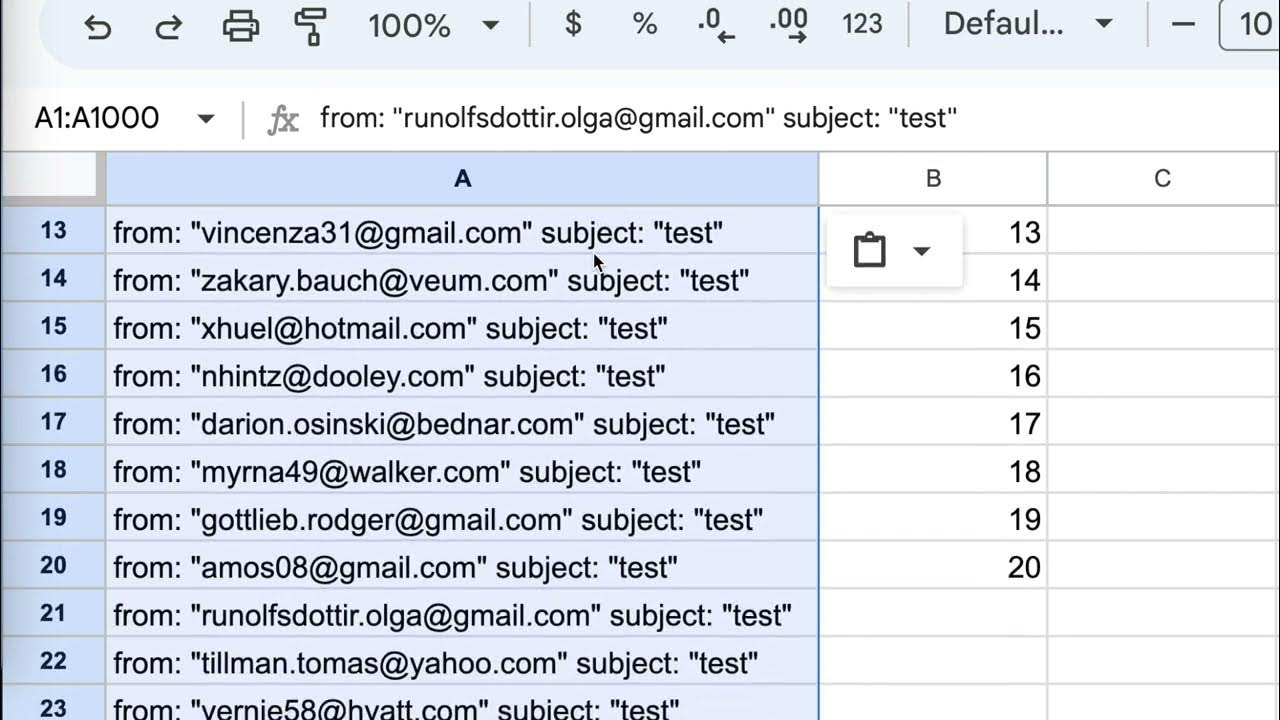Expand the paste options arrow
This screenshot has height=720, width=1280.
click(922, 251)
